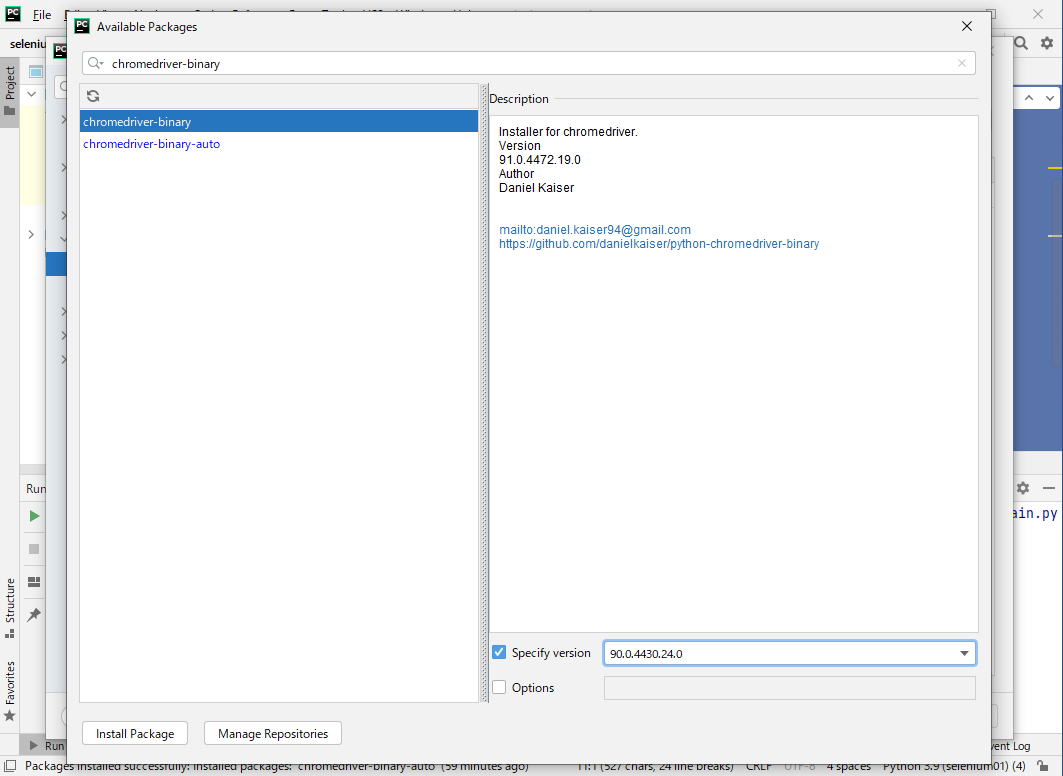Viewport: 1063px width, 776px height.
Task: Click the magnifier icon in package search
Action: pyautogui.click(x=95, y=63)
